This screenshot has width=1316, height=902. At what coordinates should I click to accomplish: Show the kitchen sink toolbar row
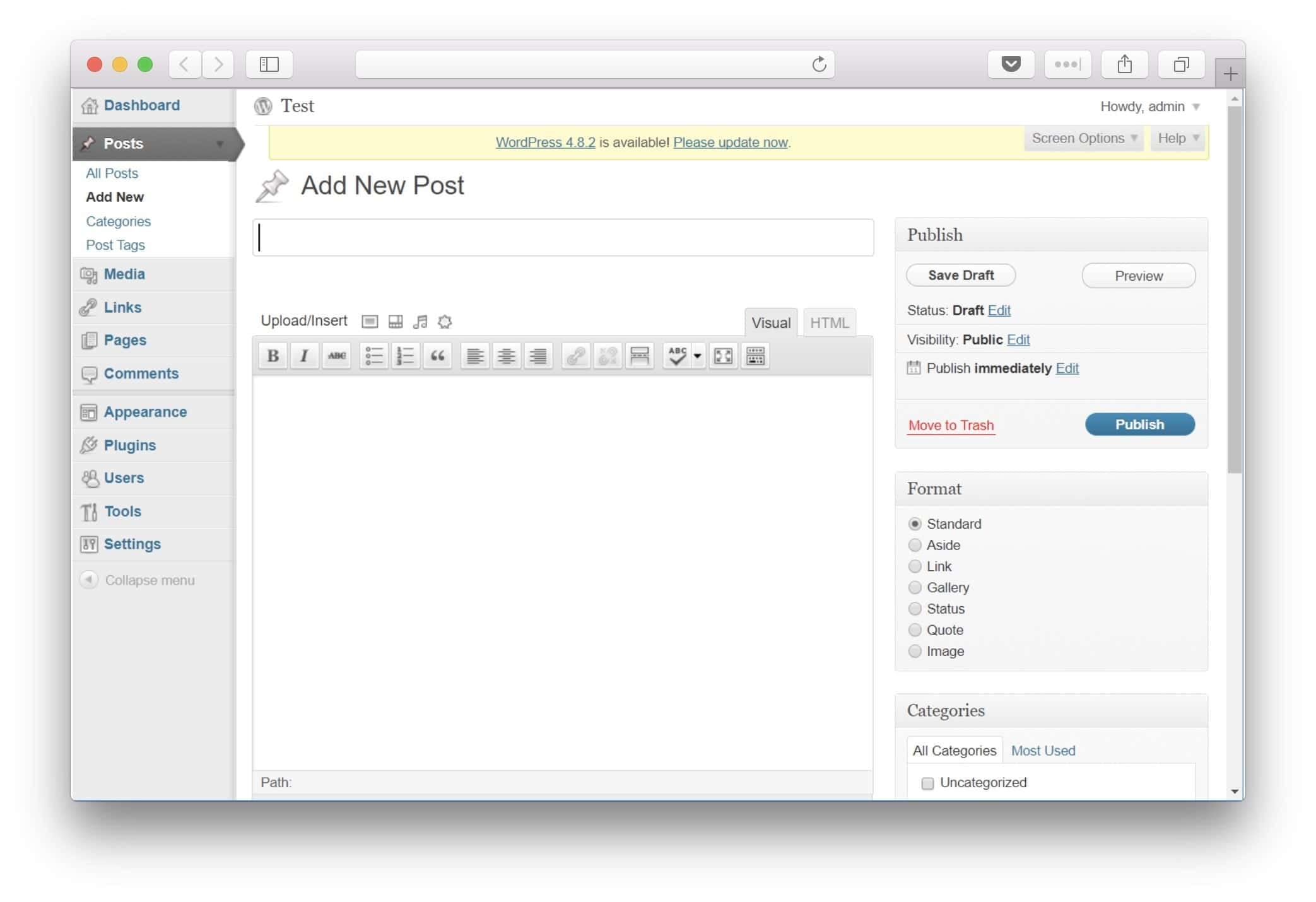point(755,356)
